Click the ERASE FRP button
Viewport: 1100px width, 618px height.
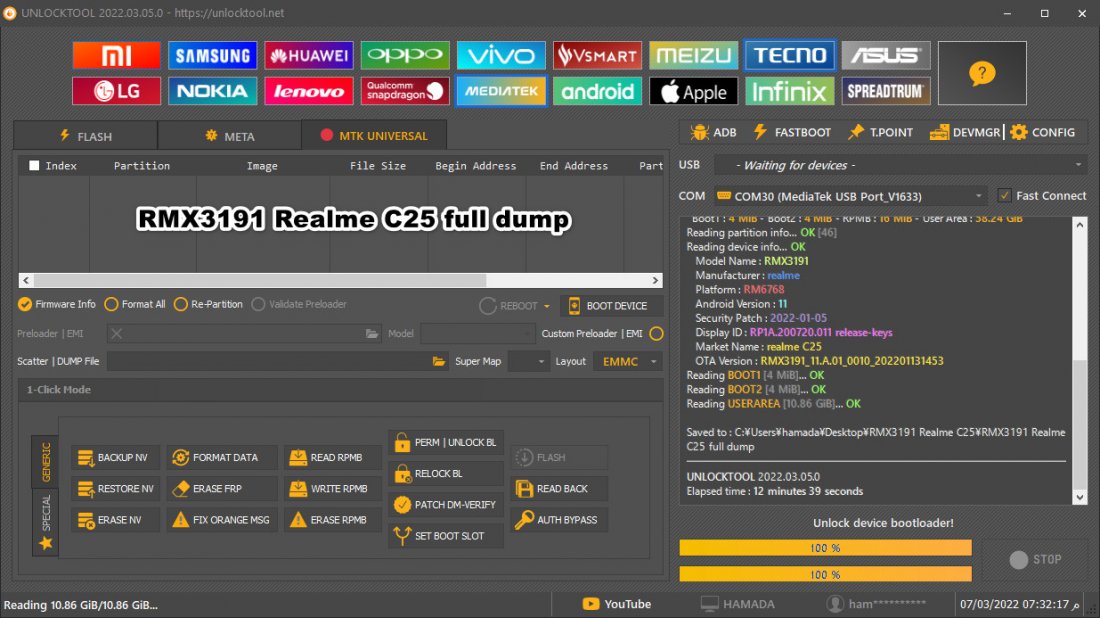[x=208, y=489]
